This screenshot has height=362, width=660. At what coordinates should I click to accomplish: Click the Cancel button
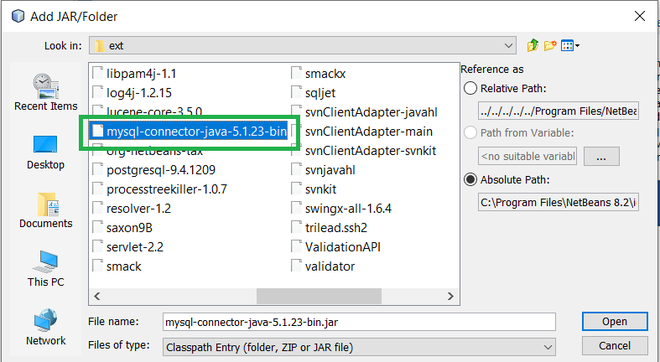click(615, 346)
